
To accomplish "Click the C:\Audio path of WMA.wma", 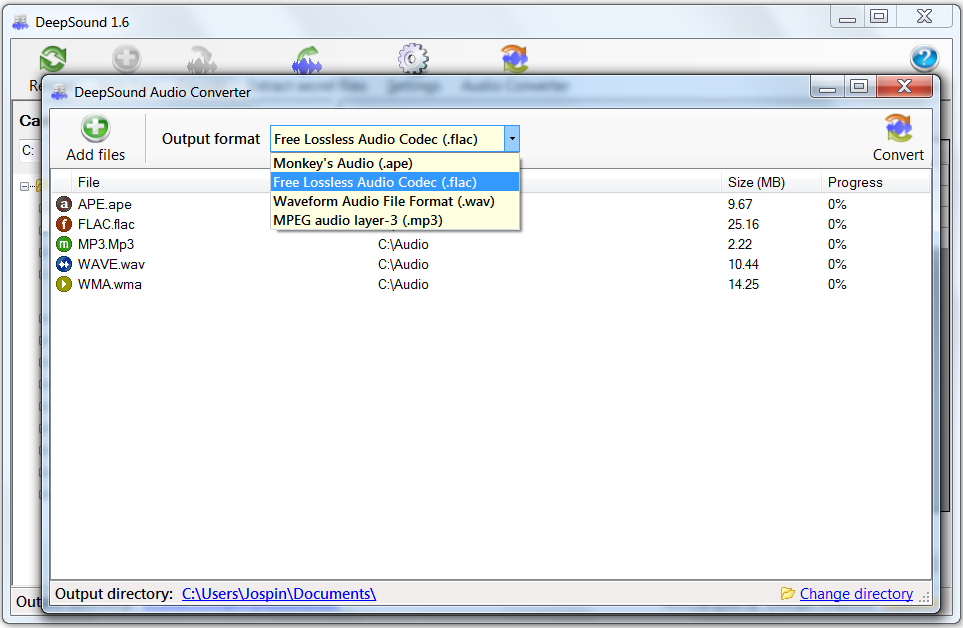I will coord(403,284).
